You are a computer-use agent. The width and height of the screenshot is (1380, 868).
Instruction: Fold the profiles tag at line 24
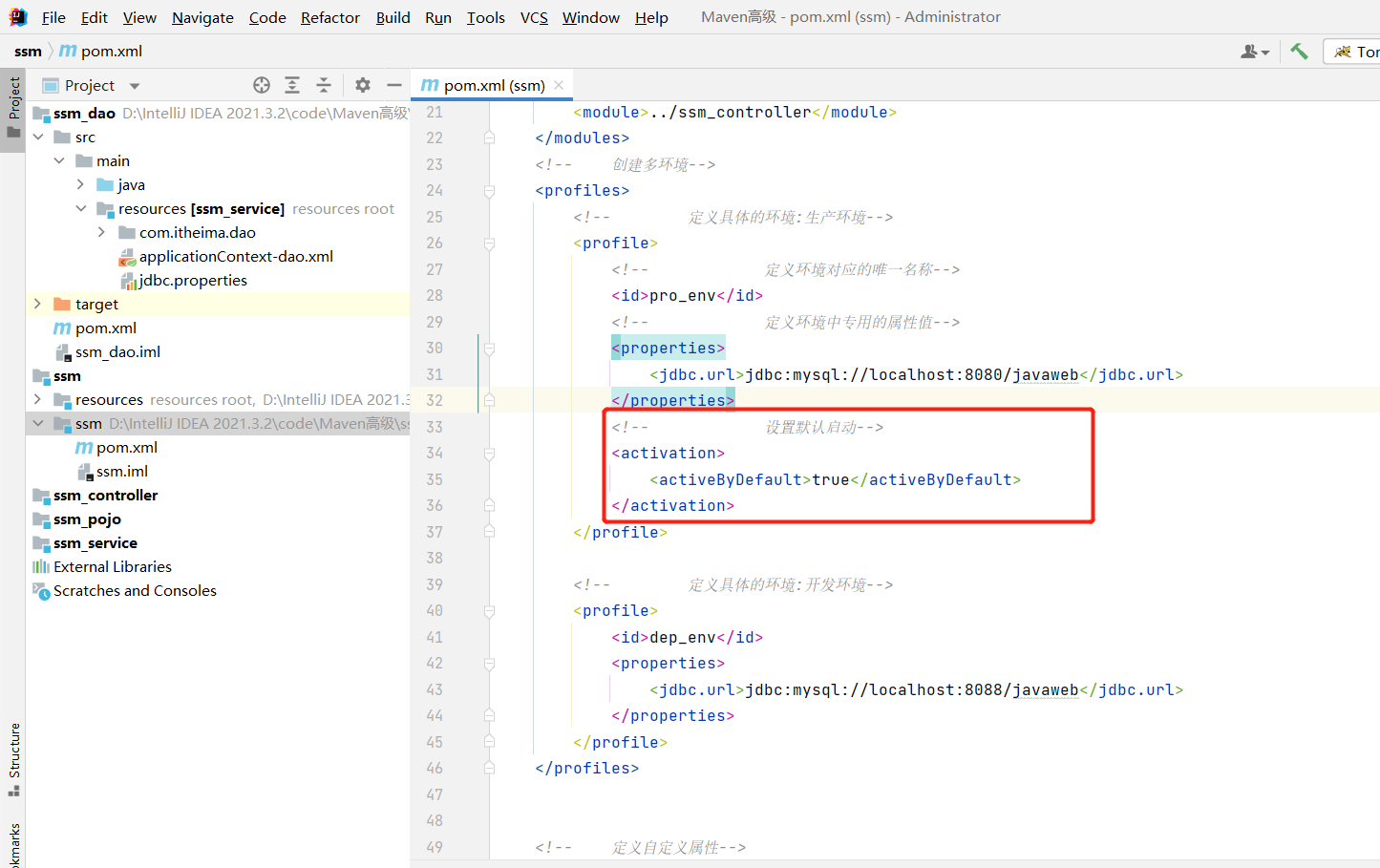[x=489, y=191]
